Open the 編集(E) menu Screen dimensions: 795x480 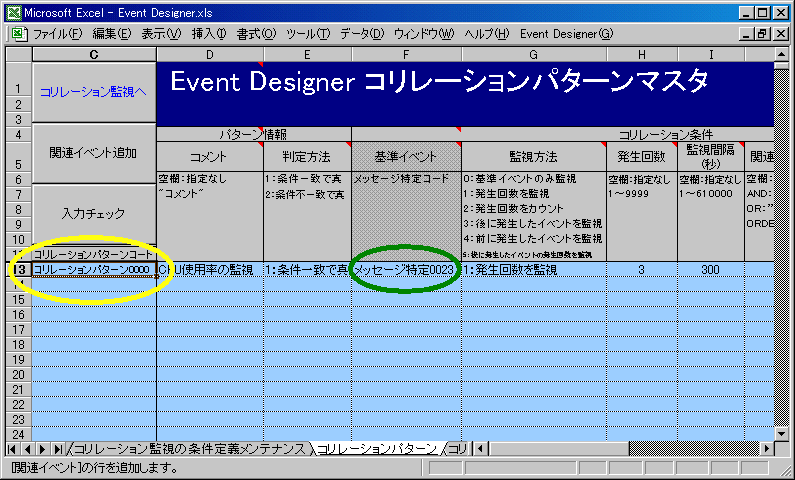point(112,34)
